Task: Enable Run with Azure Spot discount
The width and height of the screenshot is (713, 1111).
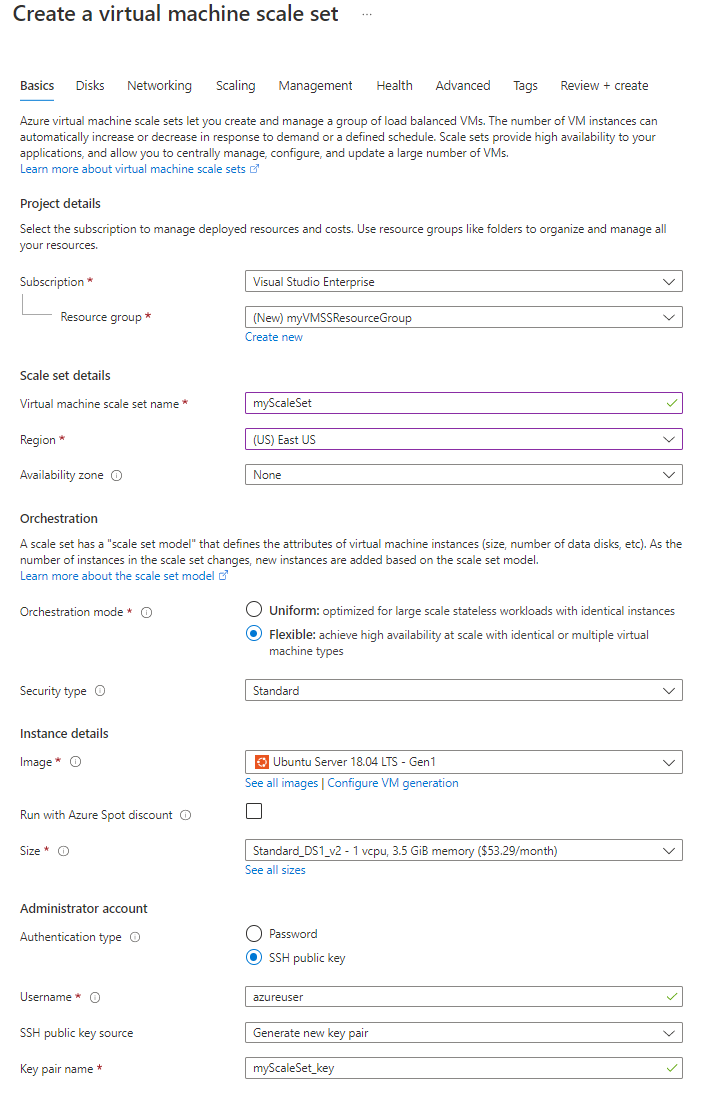Action: (254, 811)
